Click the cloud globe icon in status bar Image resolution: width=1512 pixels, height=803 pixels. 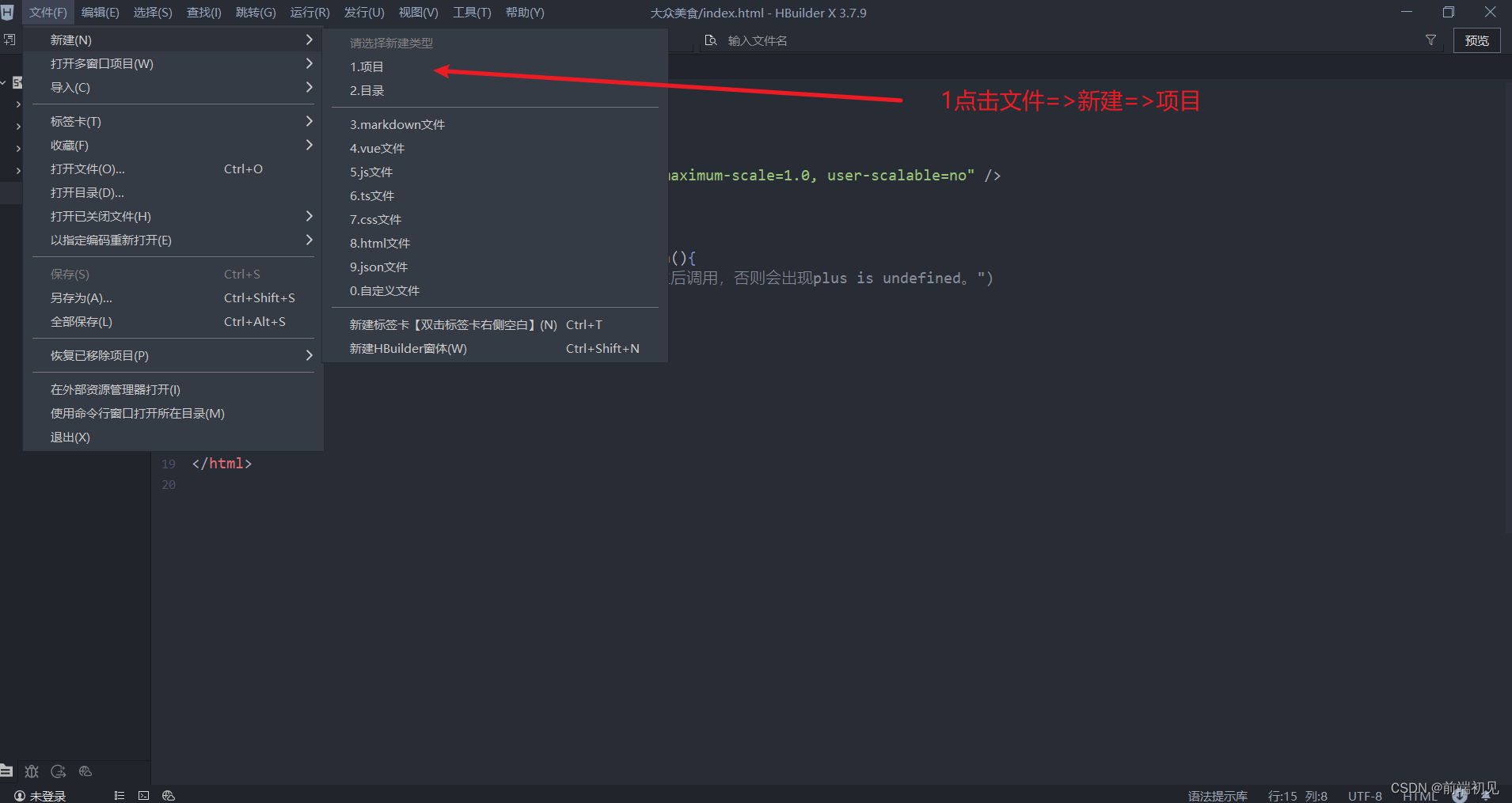[168, 796]
